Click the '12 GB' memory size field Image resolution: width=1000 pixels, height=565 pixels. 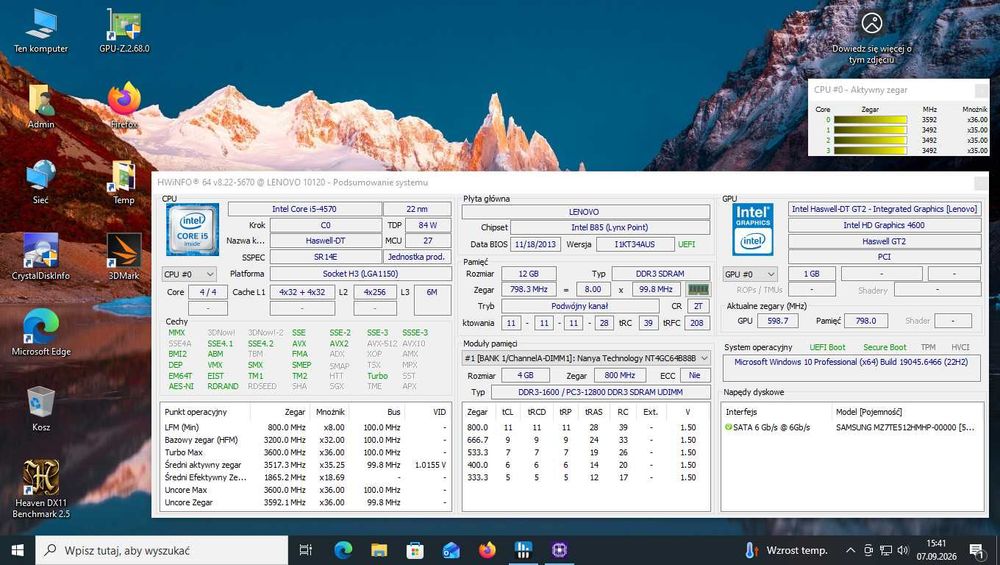point(528,274)
